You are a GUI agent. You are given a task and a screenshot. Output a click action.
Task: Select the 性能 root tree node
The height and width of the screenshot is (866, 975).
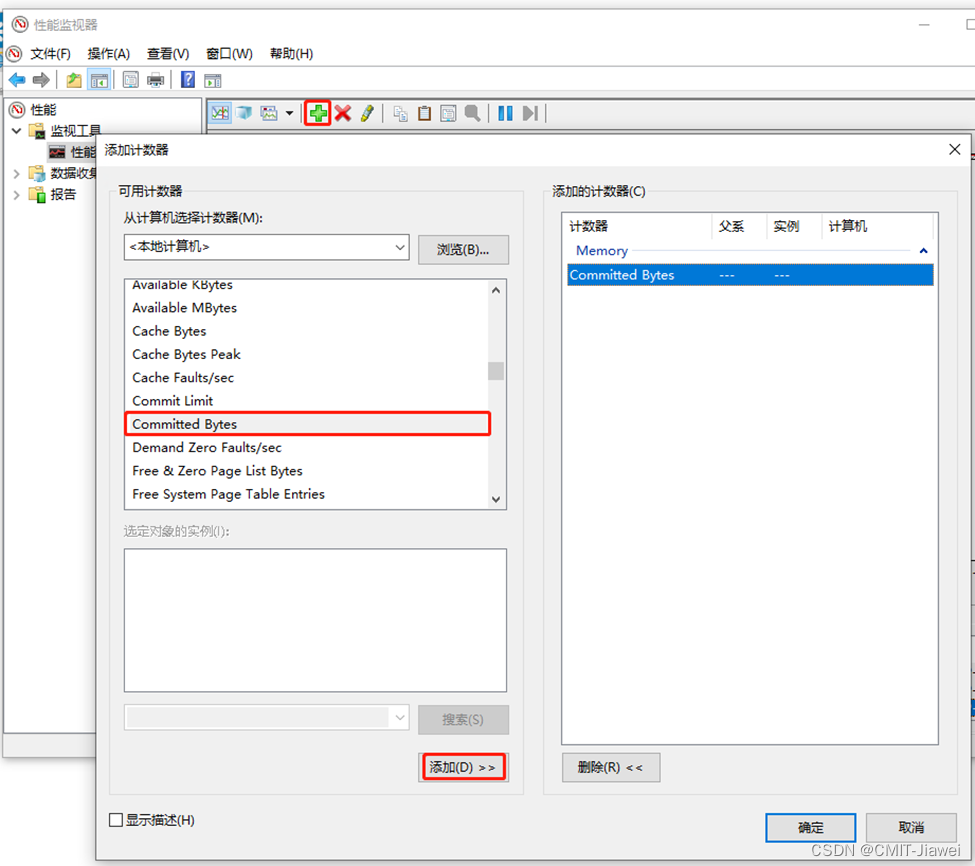[x=43, y=110]
